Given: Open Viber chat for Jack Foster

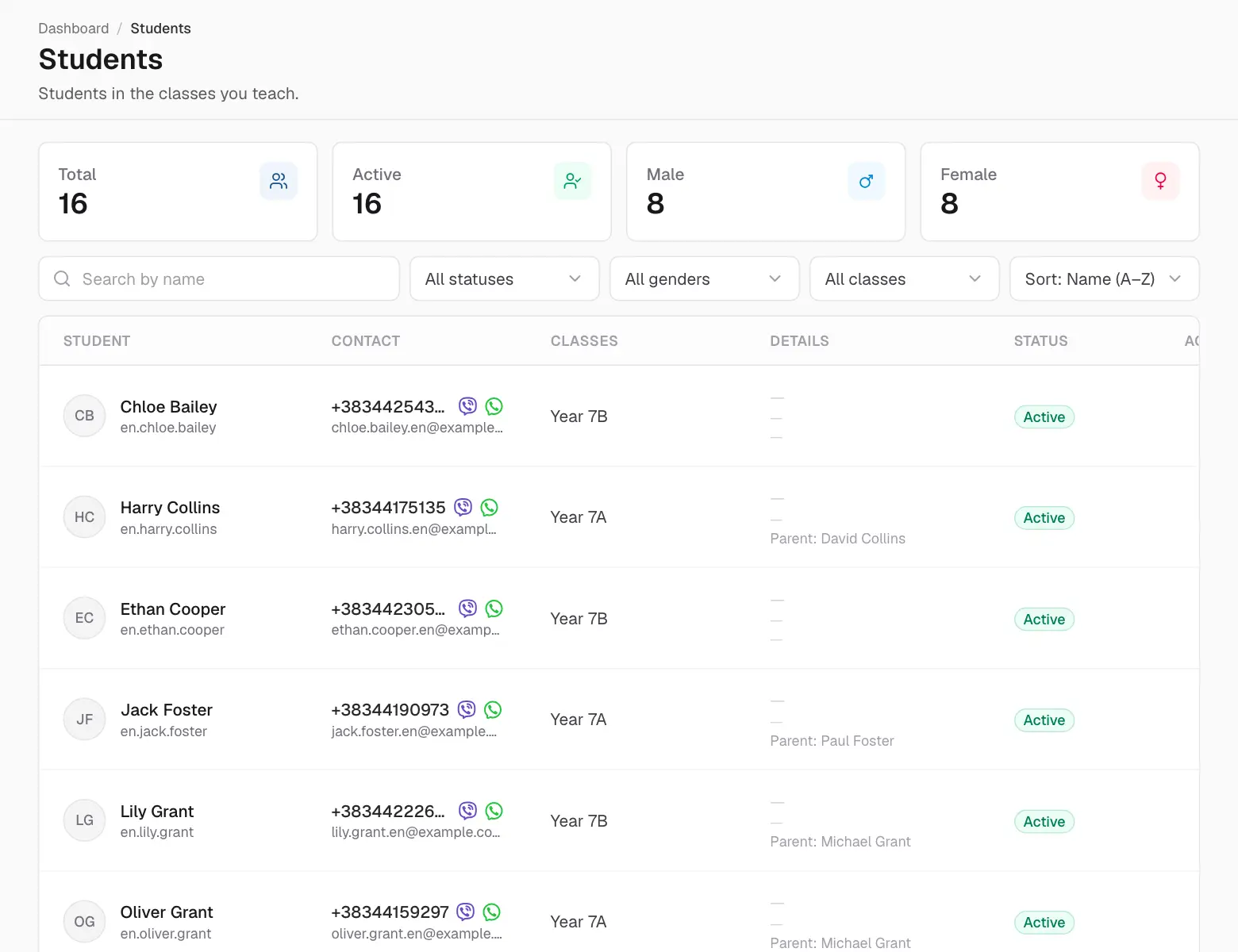Looking at the screenshot, I should tap(467, 709).
